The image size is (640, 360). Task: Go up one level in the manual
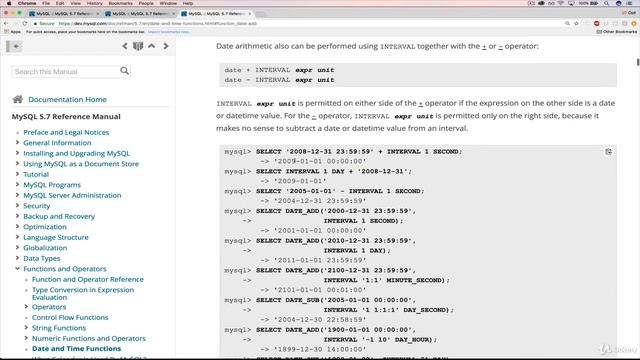pyautogui.click(x=151, y=46)
